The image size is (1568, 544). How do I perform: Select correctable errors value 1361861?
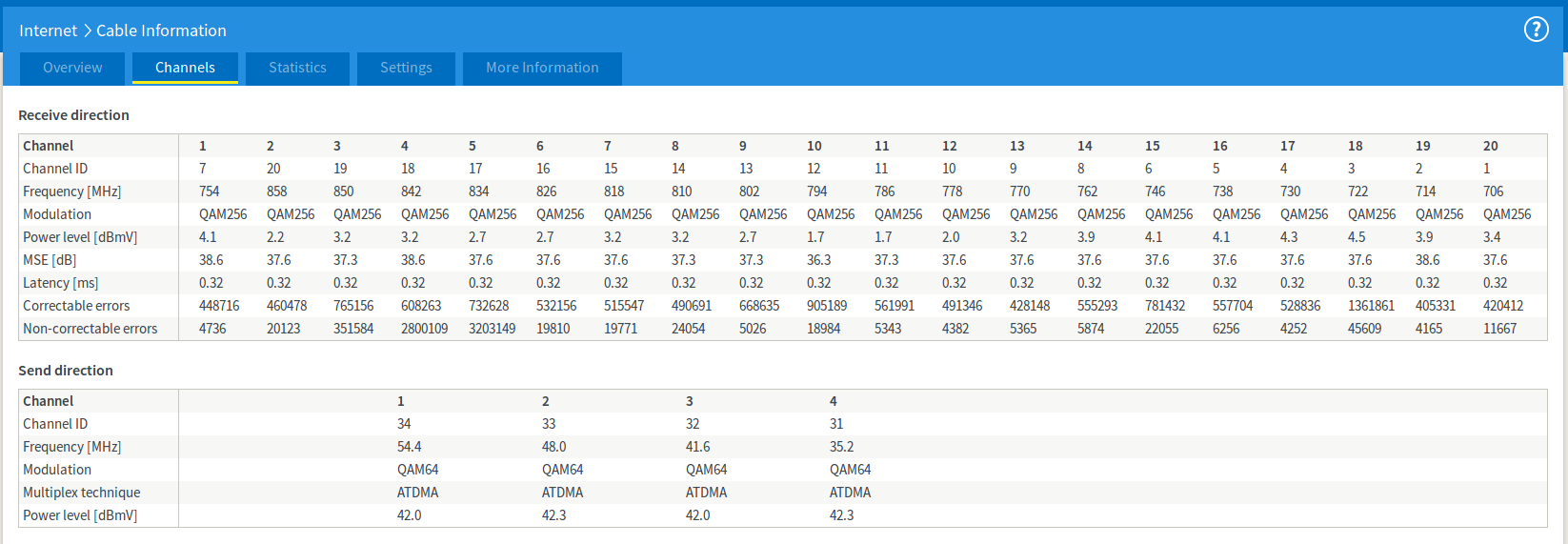1371,306
